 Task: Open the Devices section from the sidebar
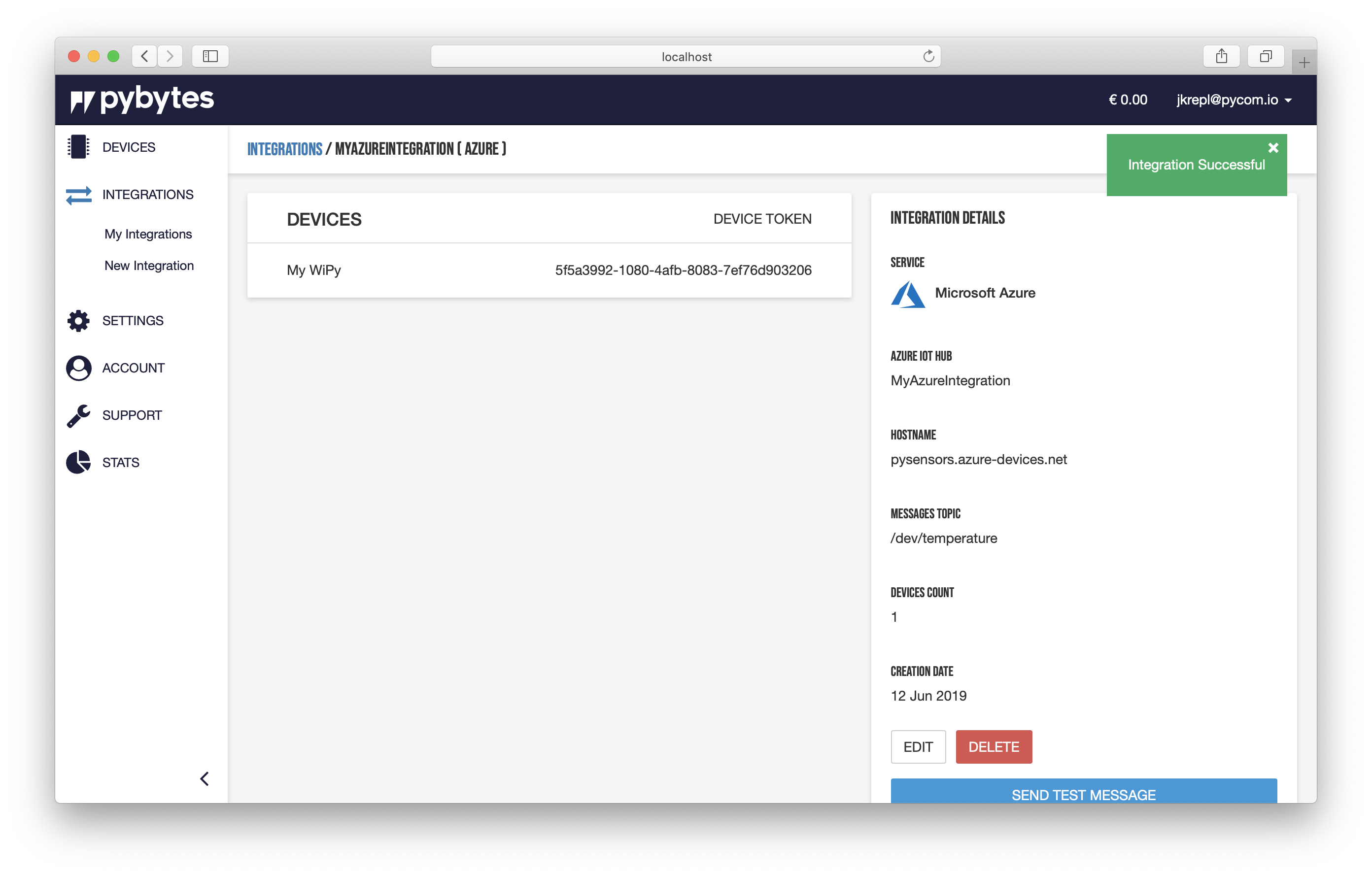[x=128, y=147]
